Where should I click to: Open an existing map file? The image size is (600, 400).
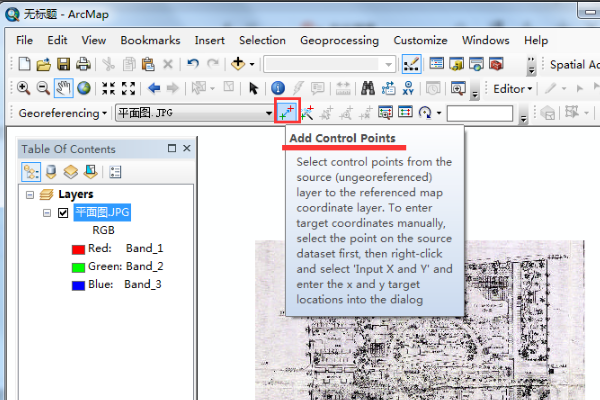tap(44, 64)
